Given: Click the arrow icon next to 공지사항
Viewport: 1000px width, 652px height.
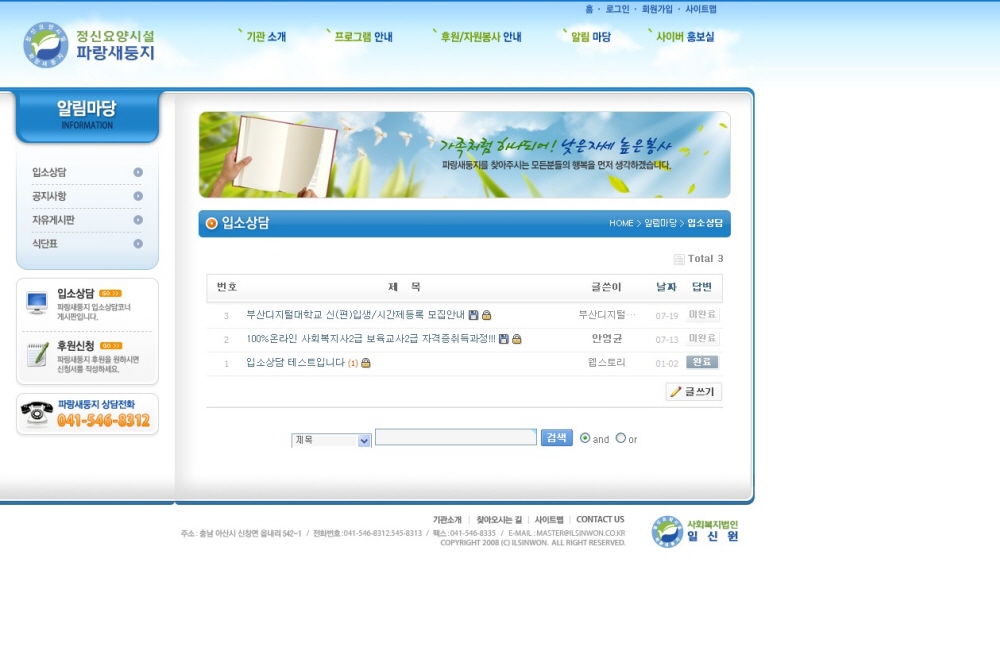Looking at the screenshot, I should (x=138, y=196).
